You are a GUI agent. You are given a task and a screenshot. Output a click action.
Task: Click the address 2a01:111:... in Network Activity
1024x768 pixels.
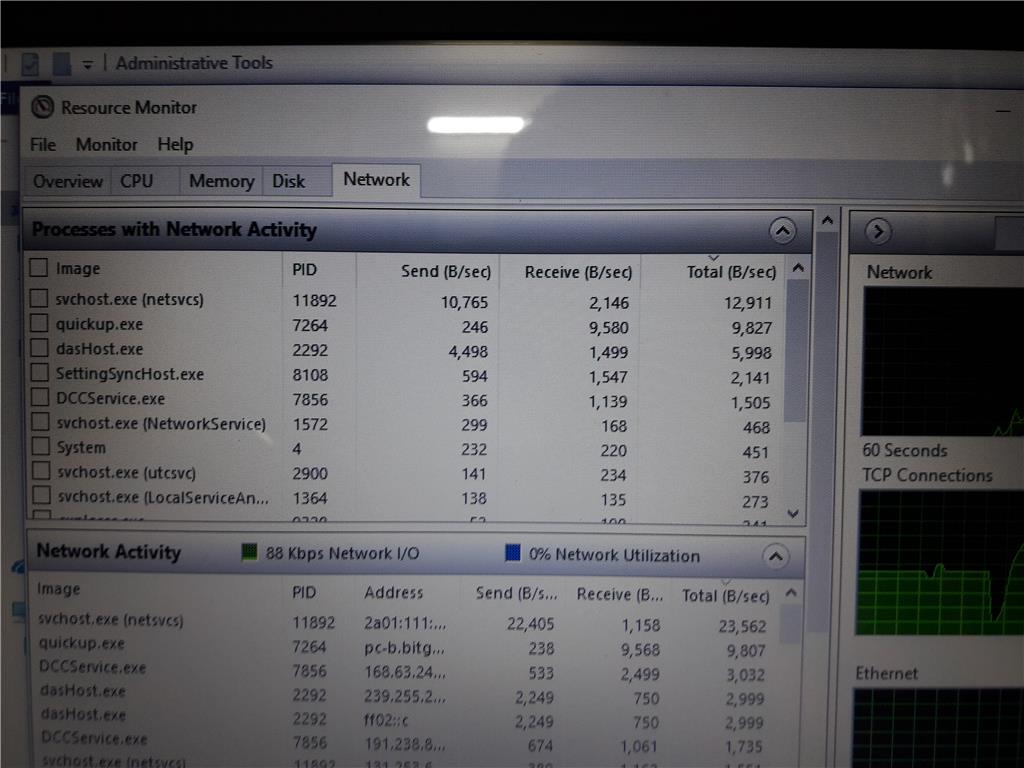click(x=405, y=623)
